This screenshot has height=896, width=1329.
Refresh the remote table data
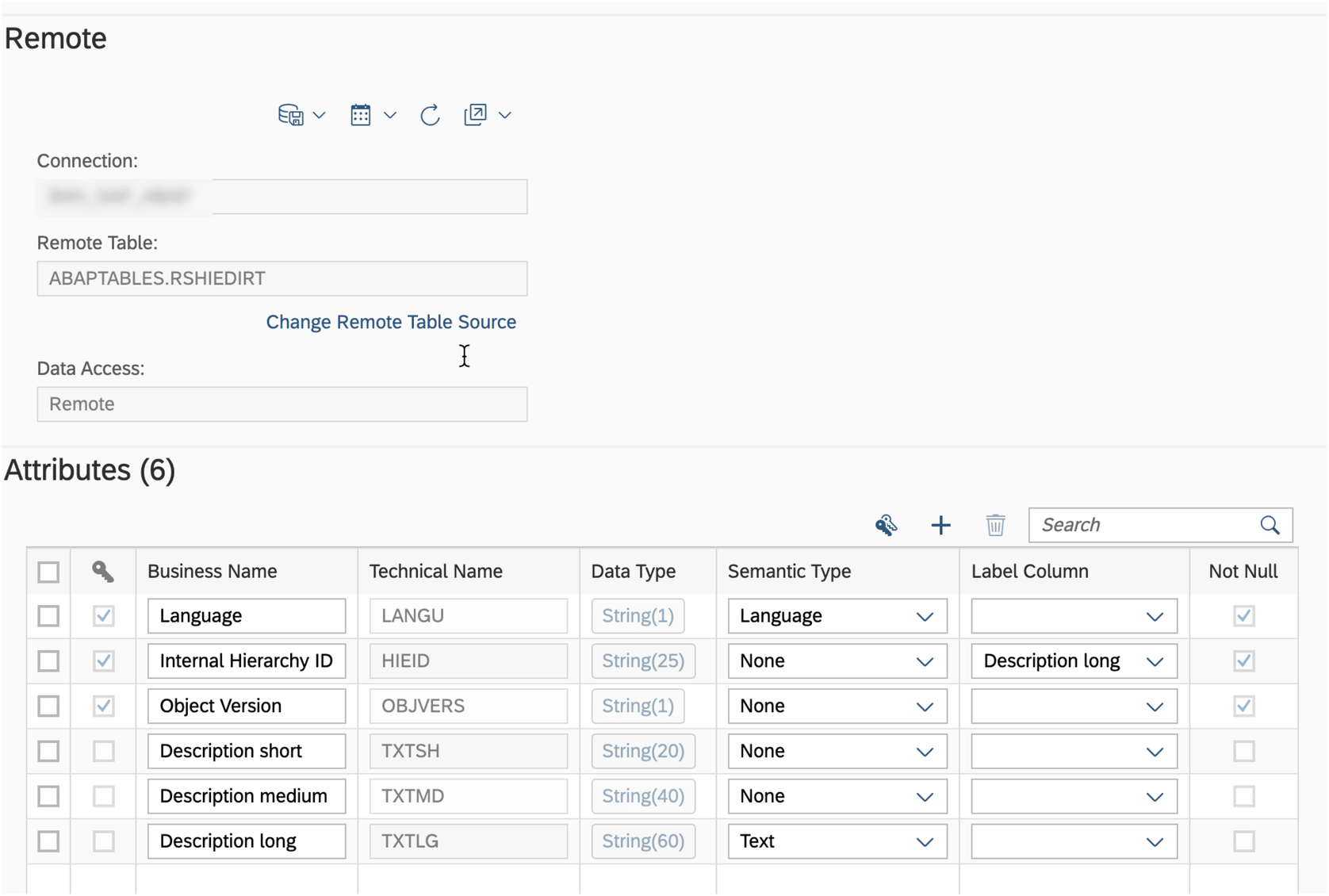(x=429, y=114)
